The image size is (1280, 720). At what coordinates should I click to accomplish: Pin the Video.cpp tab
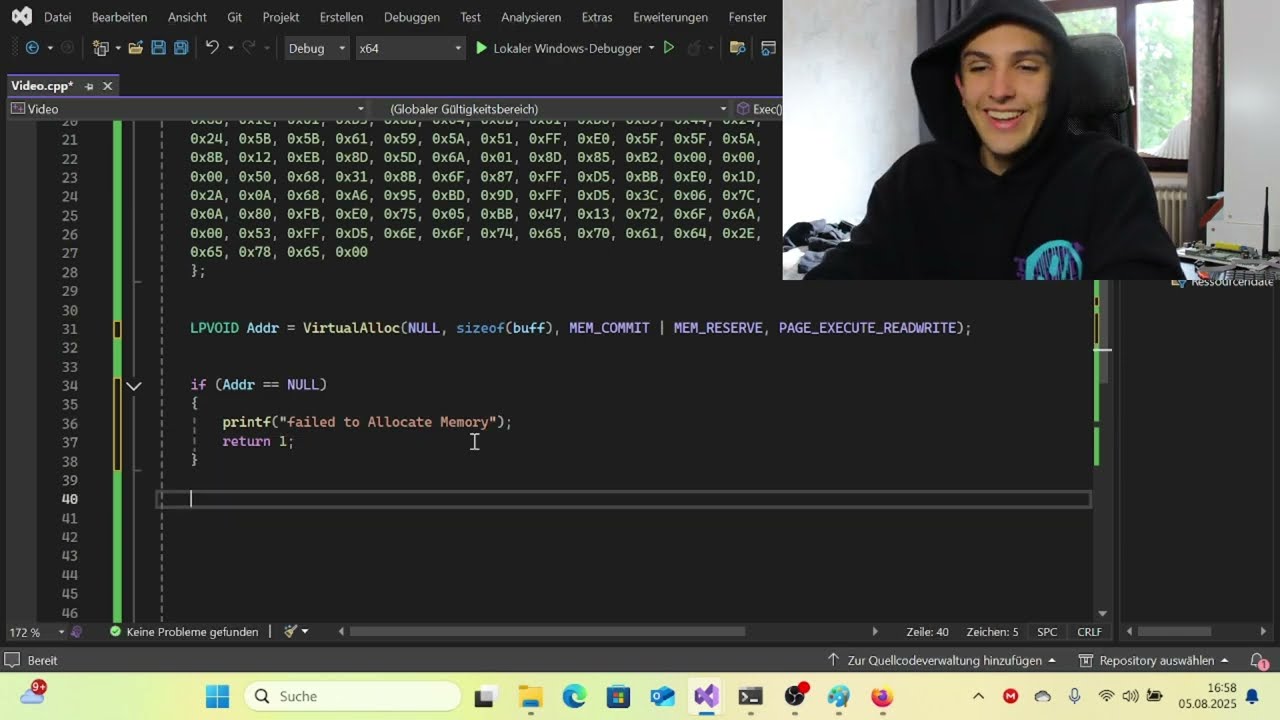(89, 86)
